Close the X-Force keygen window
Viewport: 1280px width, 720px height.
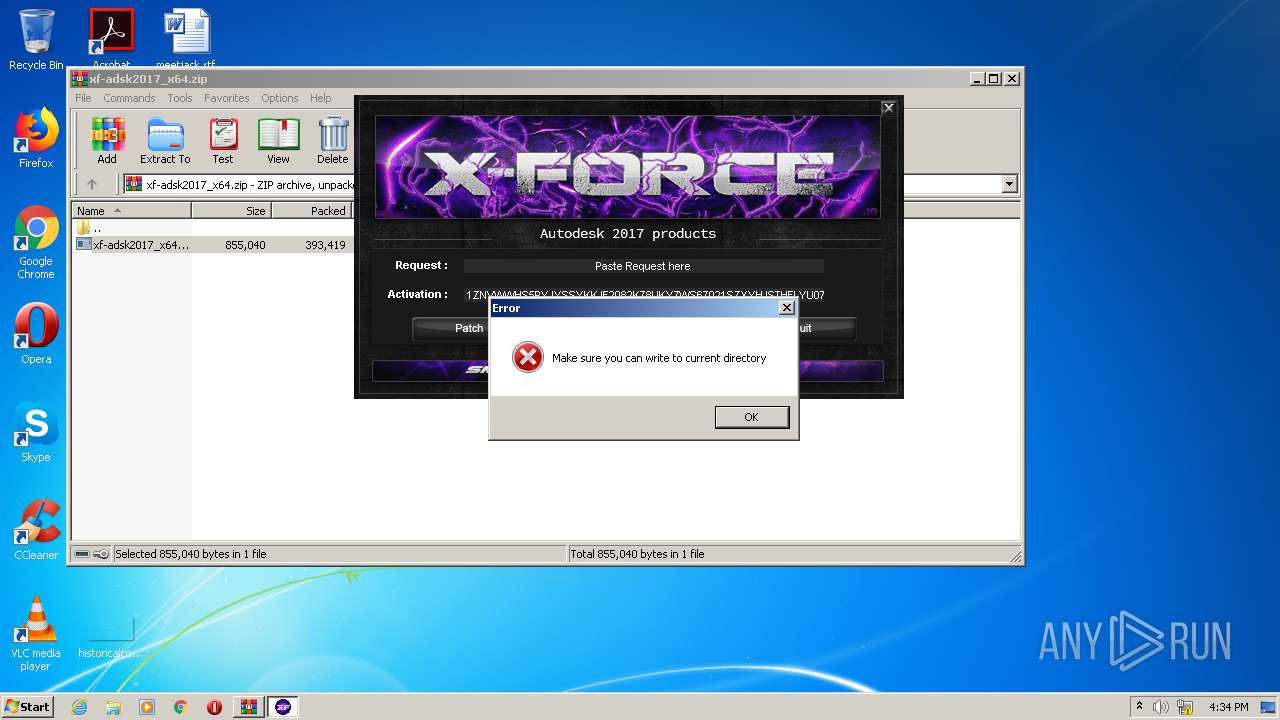(888, 108)
